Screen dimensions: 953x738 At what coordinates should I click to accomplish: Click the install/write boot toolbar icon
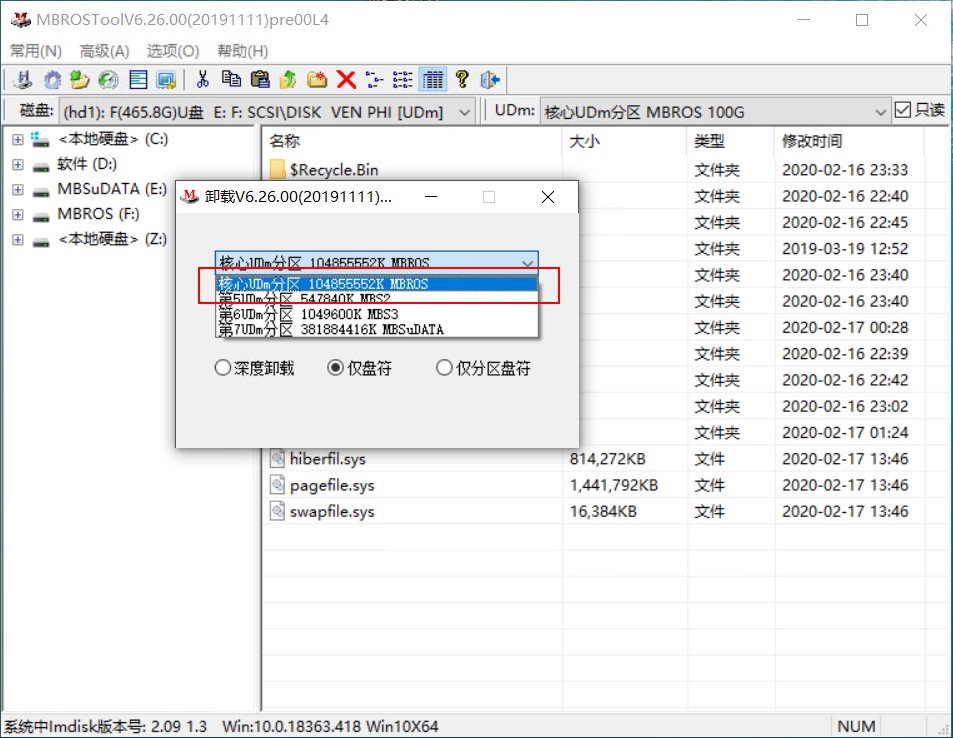point(22,80)
